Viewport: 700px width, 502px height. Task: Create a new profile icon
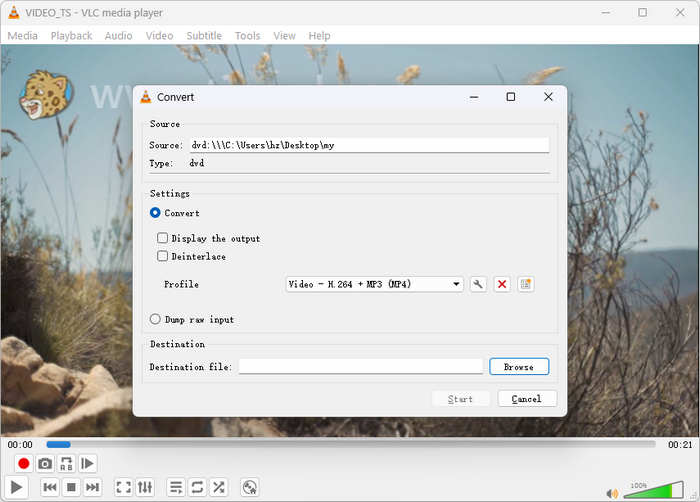point(525,284)
